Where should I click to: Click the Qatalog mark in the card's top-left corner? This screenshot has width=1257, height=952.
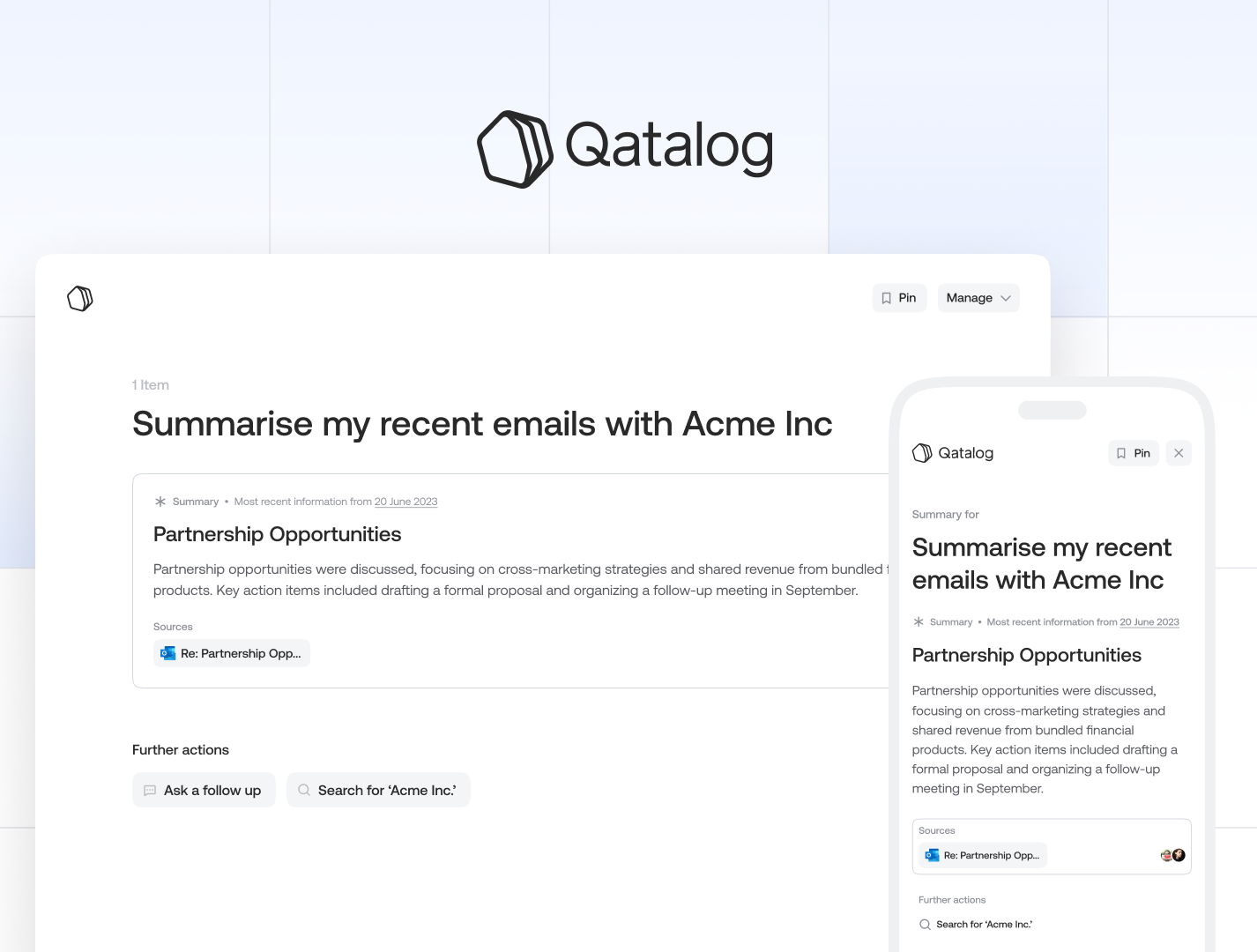79,298
